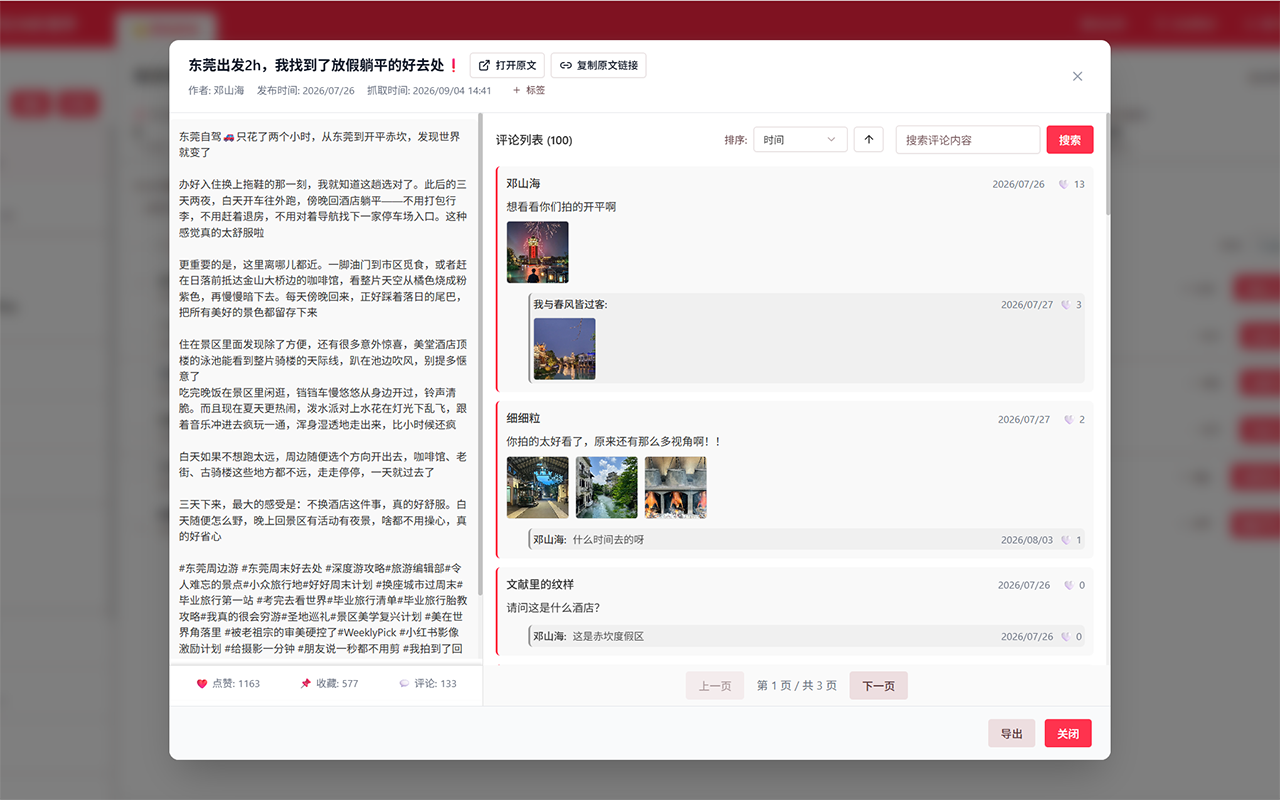Click the 上一页 pagination button
This screenshot has width=1280, height=800.
[715, 686]
